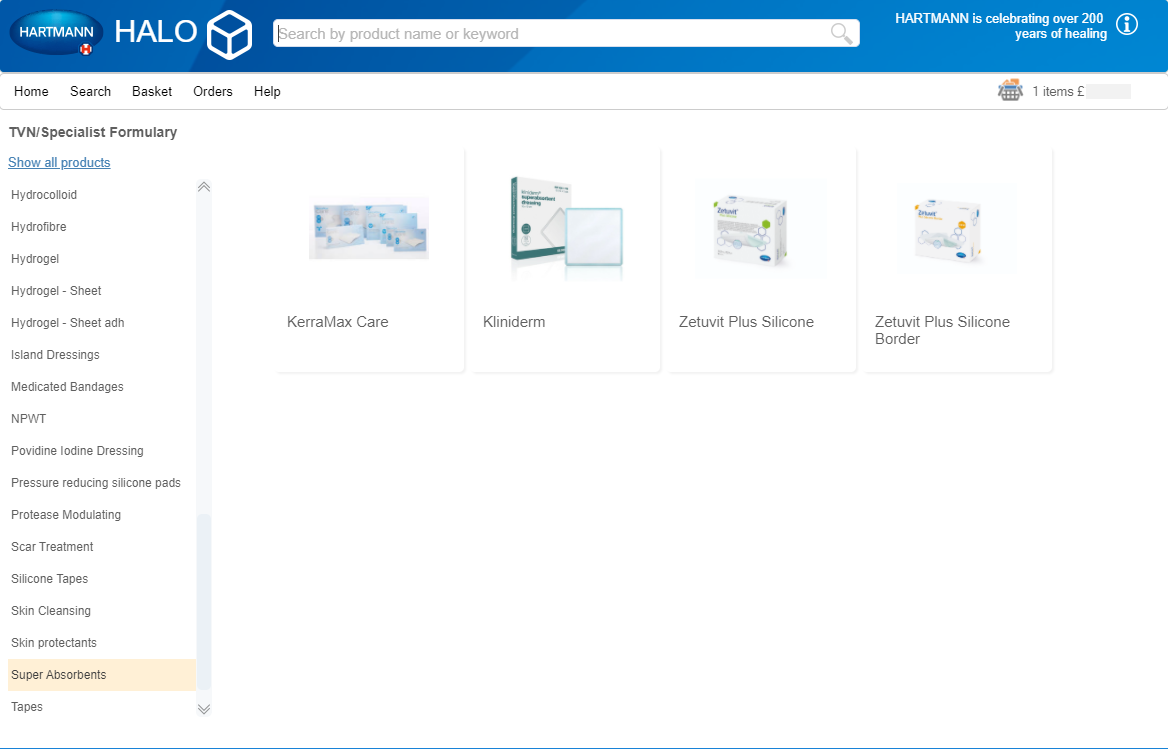Select the Protease Modulating category
1168x749 pixels.
[x=102, y=515]
